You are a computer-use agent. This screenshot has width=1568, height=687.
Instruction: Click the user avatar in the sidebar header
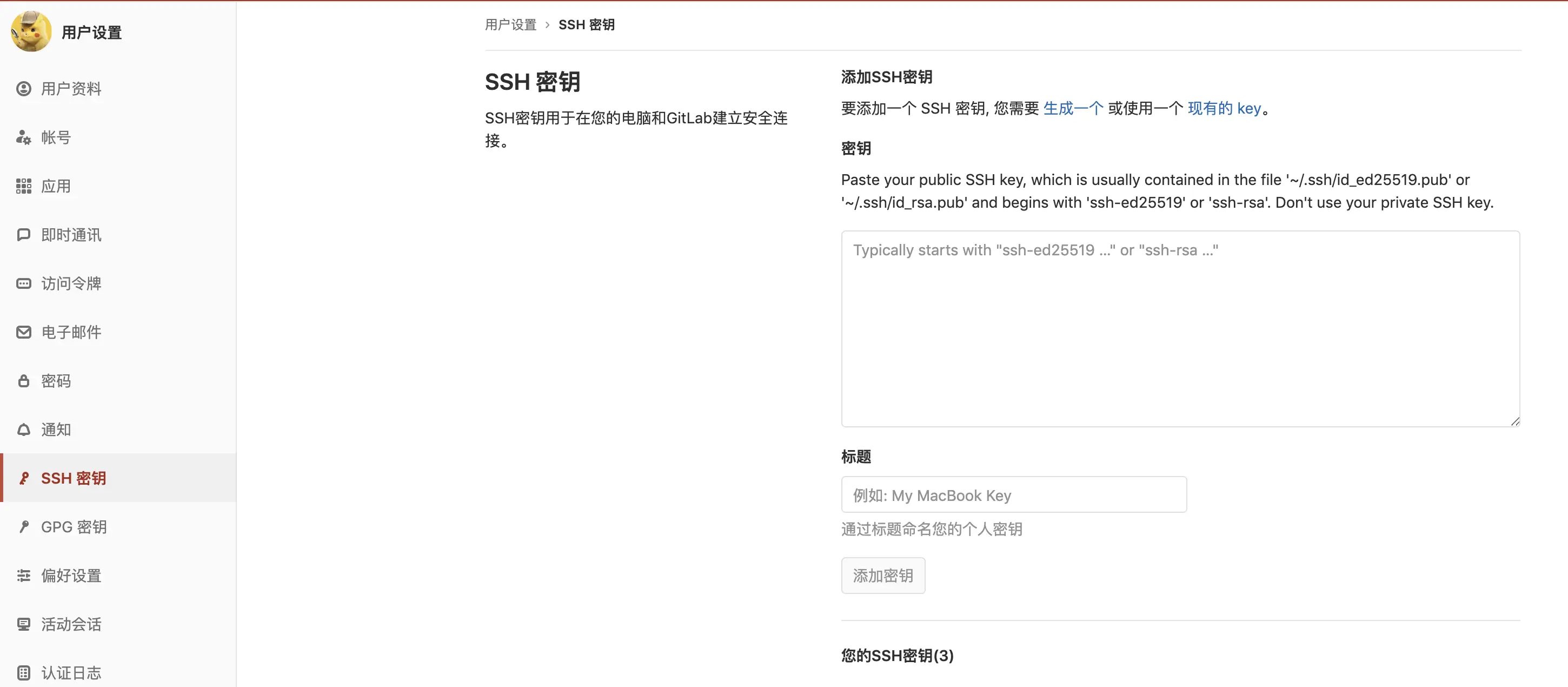(x=31, y=32)
